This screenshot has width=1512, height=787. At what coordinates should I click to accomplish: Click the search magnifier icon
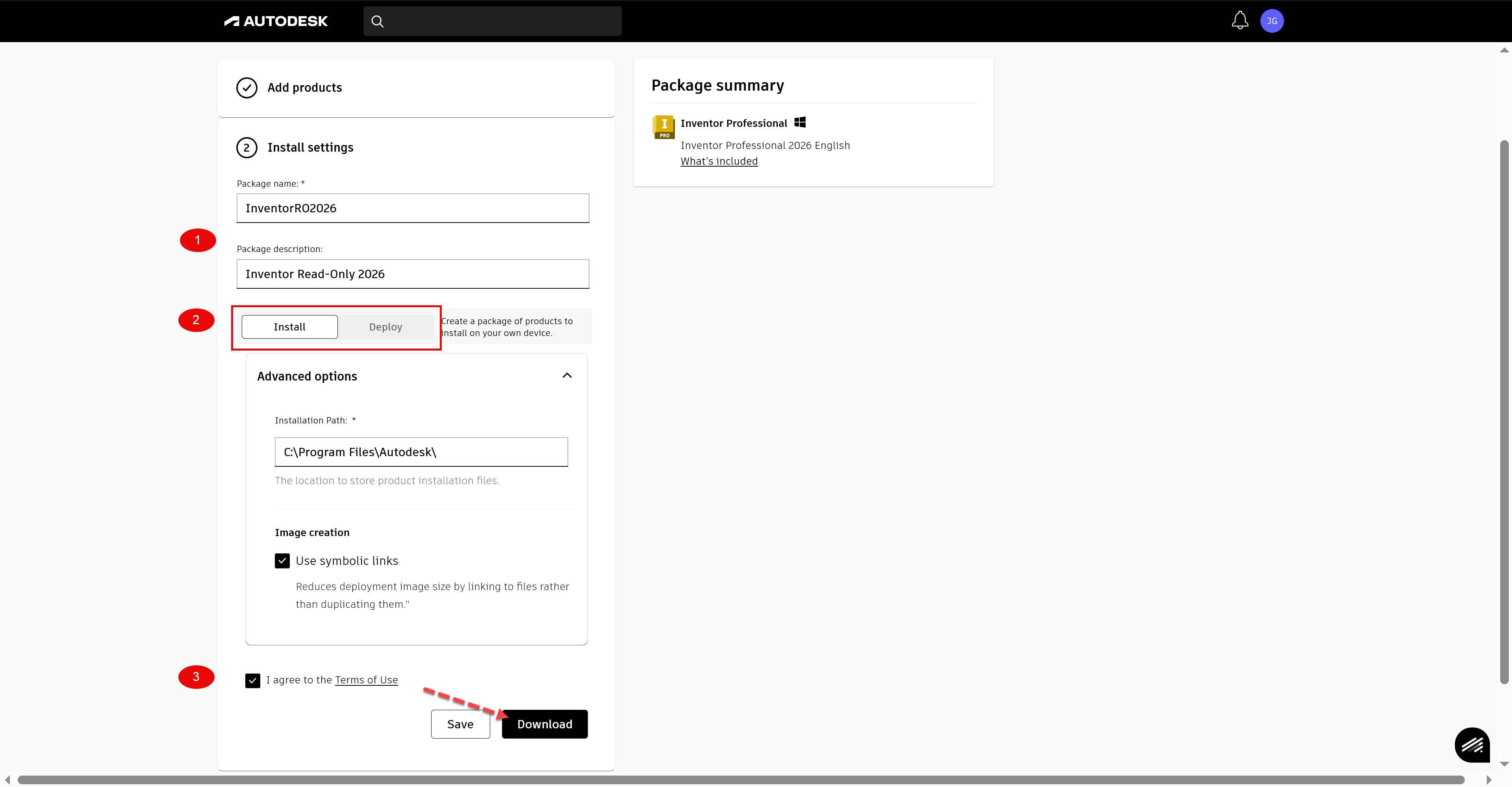tap(378, 21)
